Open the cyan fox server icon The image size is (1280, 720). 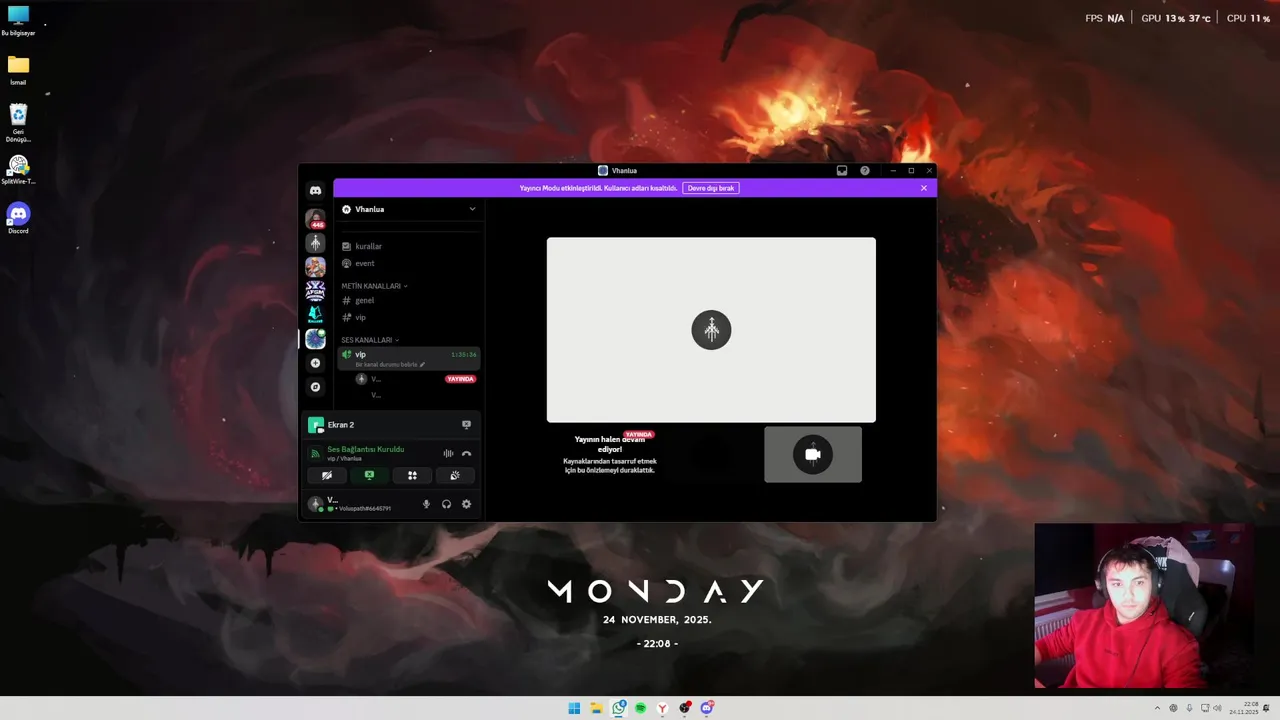click(x=315, y=315)
